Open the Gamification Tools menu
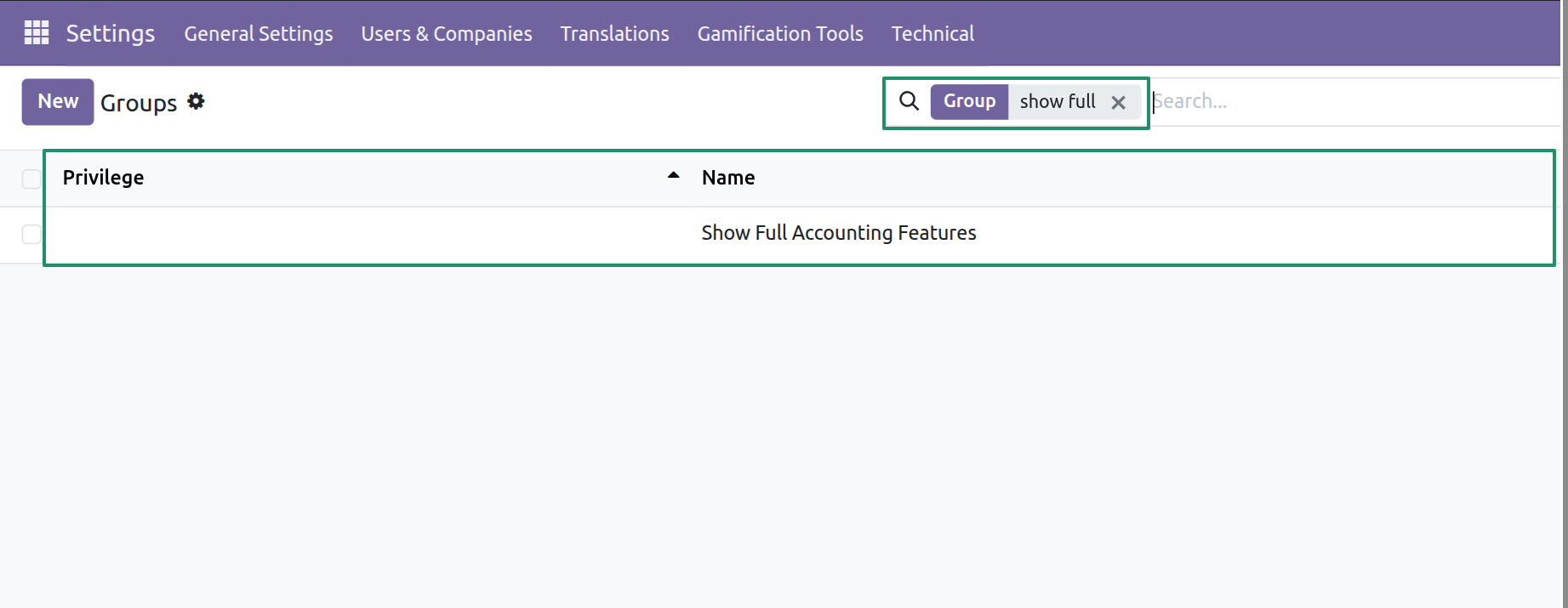Image resolution: width=1568 pixels, height=608 pixels. (x=780, y=33)
